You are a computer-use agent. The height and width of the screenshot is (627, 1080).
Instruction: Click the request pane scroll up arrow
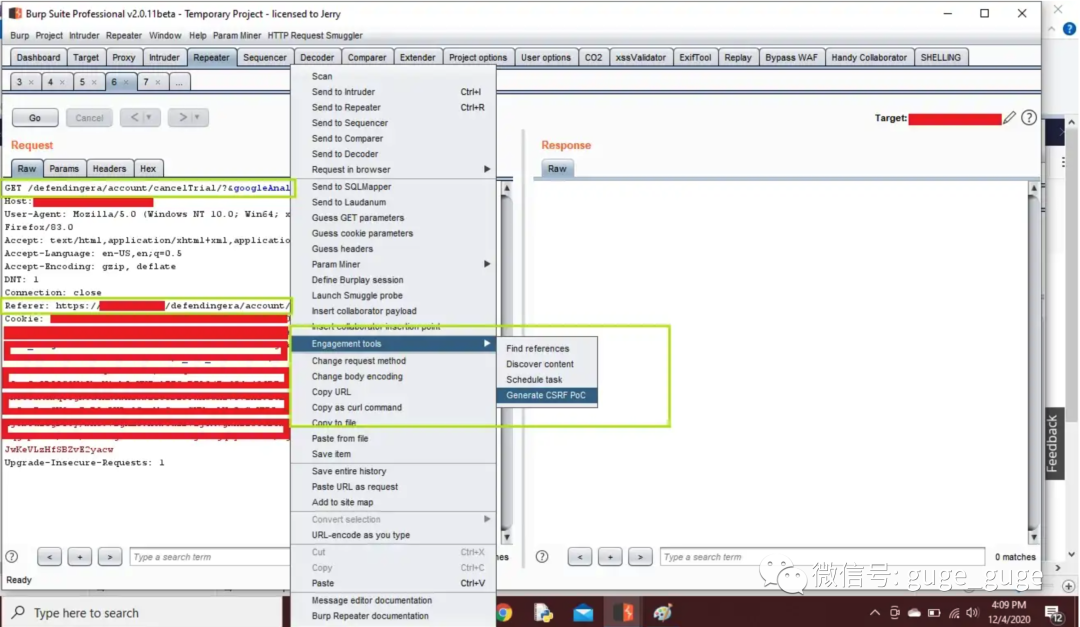(x=507, y=188)
